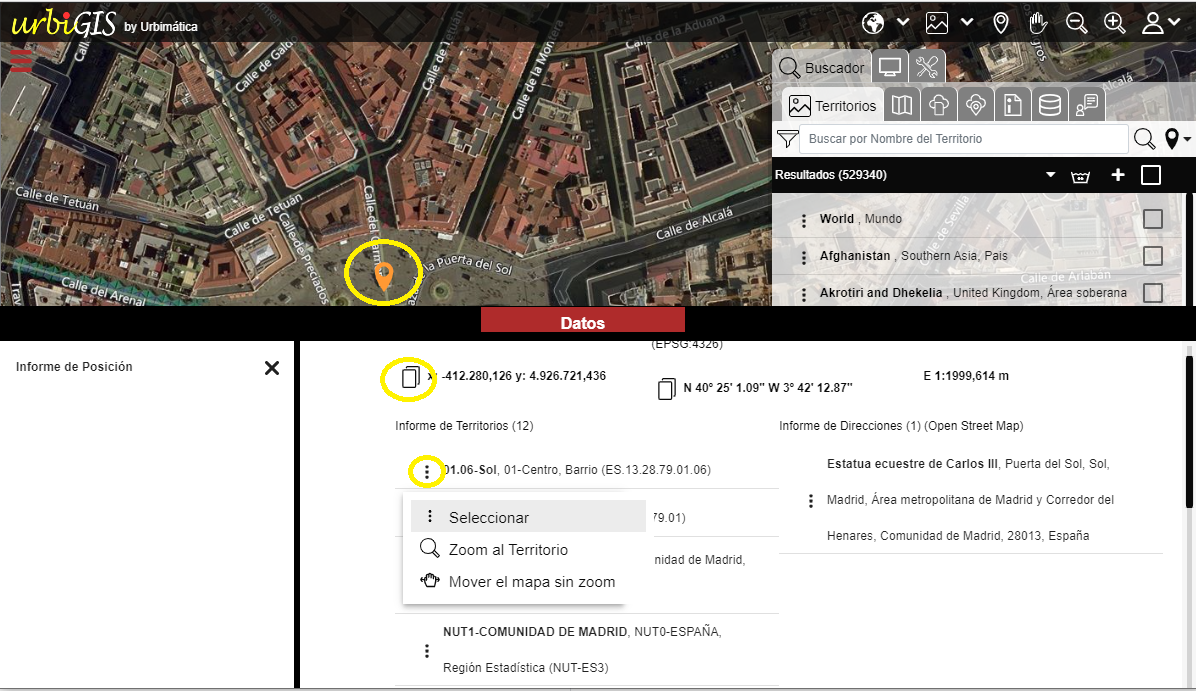Activate the hand pan tool
This screenshot has width=1196, height=691.
(1038, 23)
